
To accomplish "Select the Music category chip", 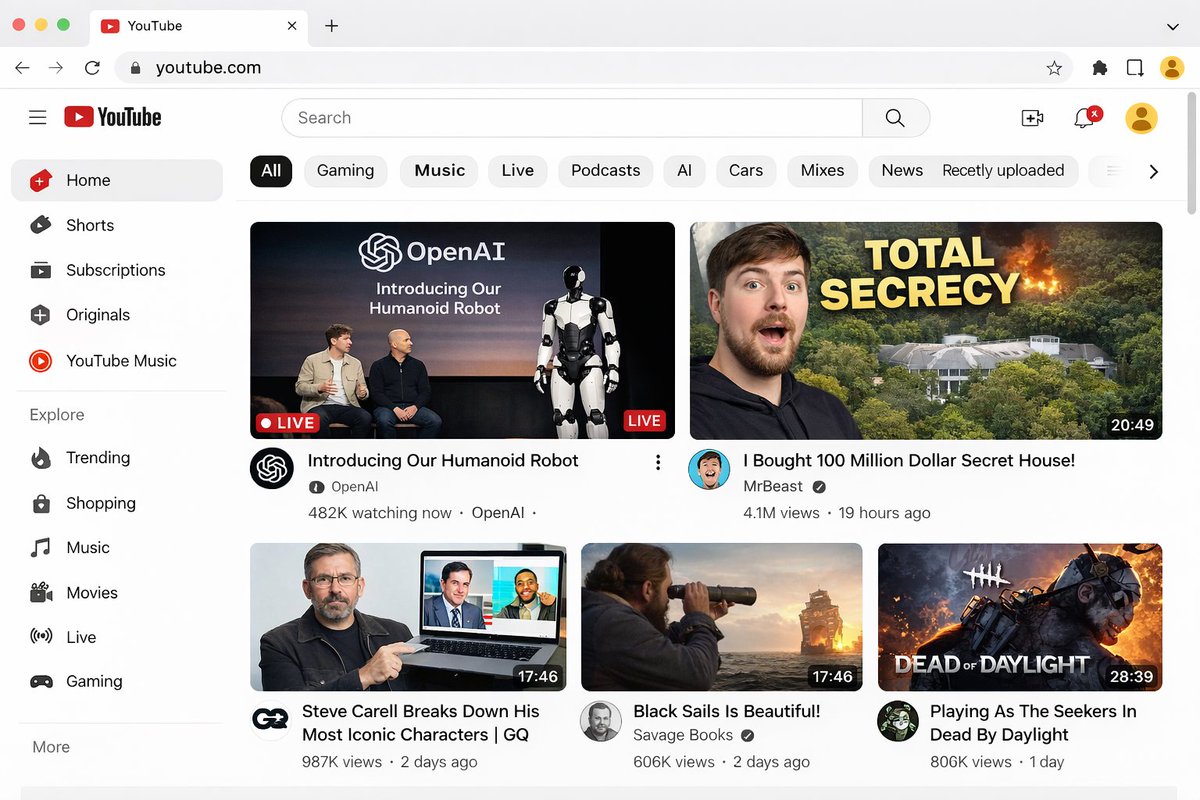I will 438,171.
